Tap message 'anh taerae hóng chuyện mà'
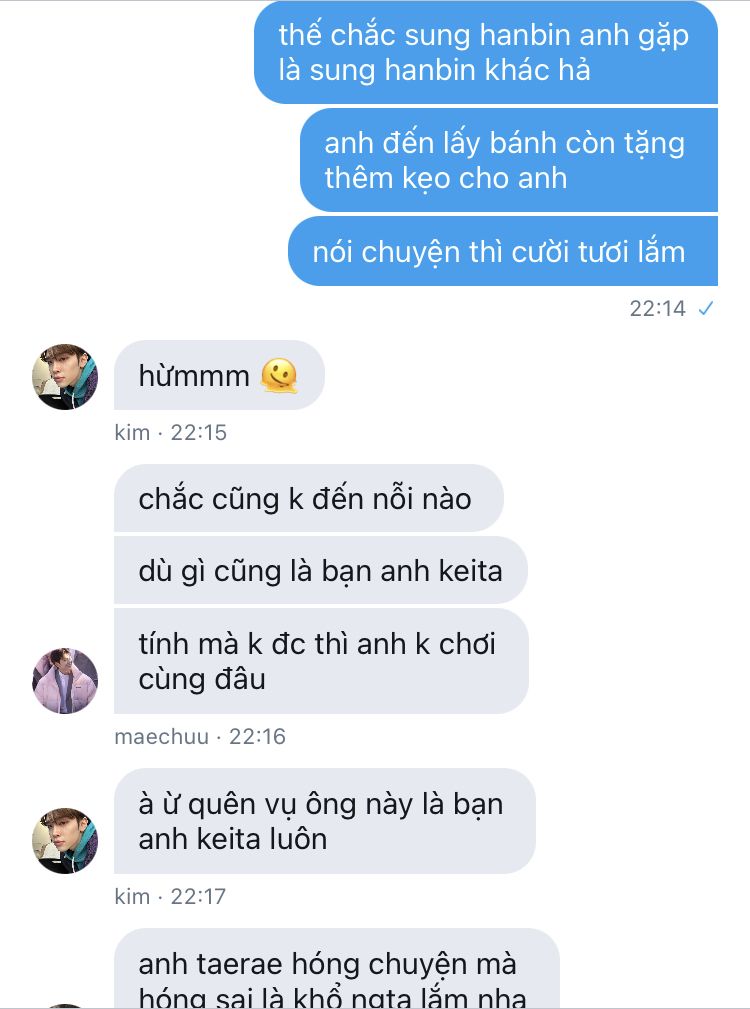This screenshot has height=1009, width=750. [x=337, y=968]
